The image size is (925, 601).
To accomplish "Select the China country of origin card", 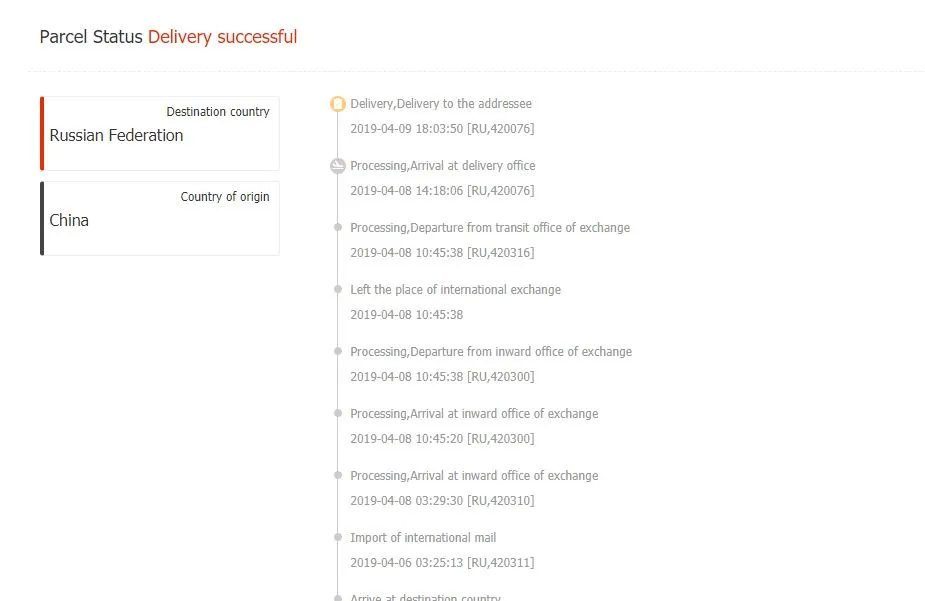I will (159, 218).
